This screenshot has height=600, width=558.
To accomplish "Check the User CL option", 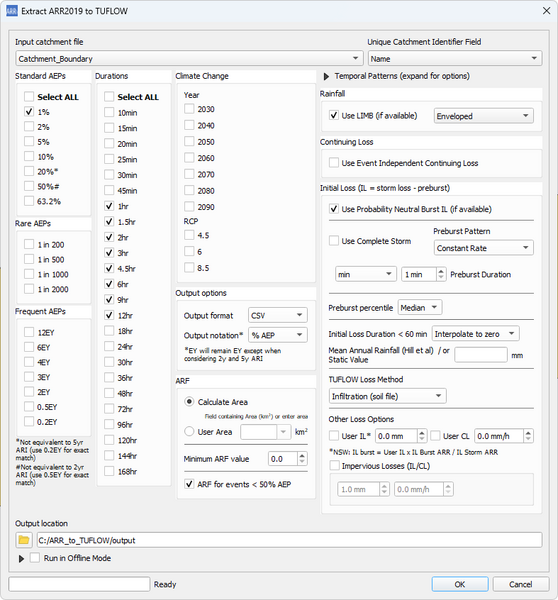I will [435, 435].
